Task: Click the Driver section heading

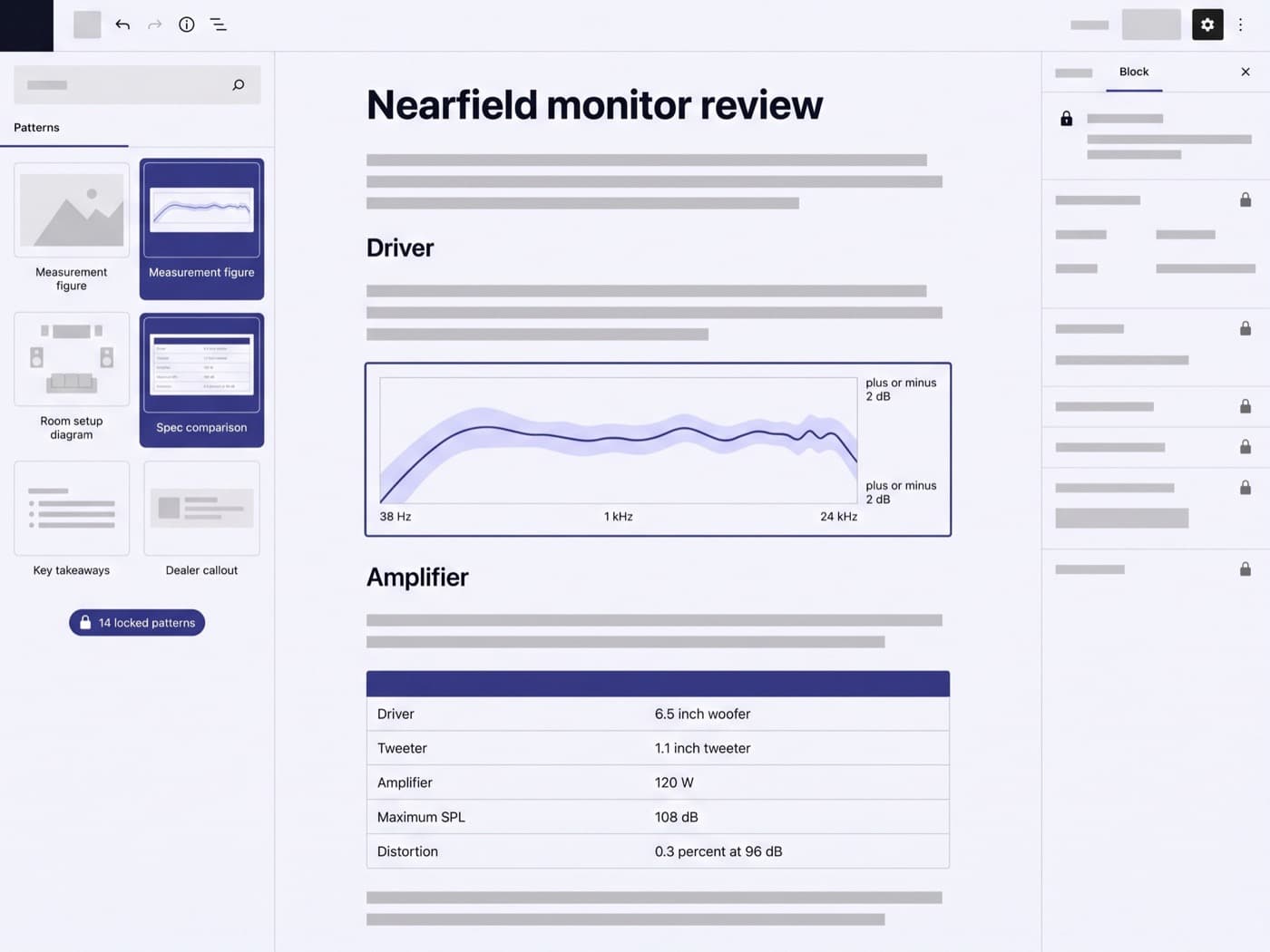Action: pos(400,248)
